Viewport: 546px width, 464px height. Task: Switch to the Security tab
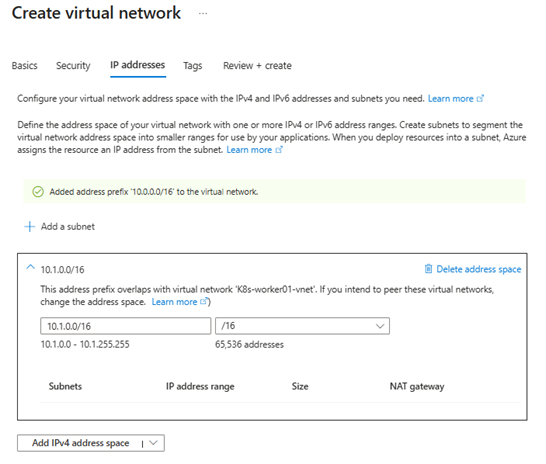click(x=73, y=65)
